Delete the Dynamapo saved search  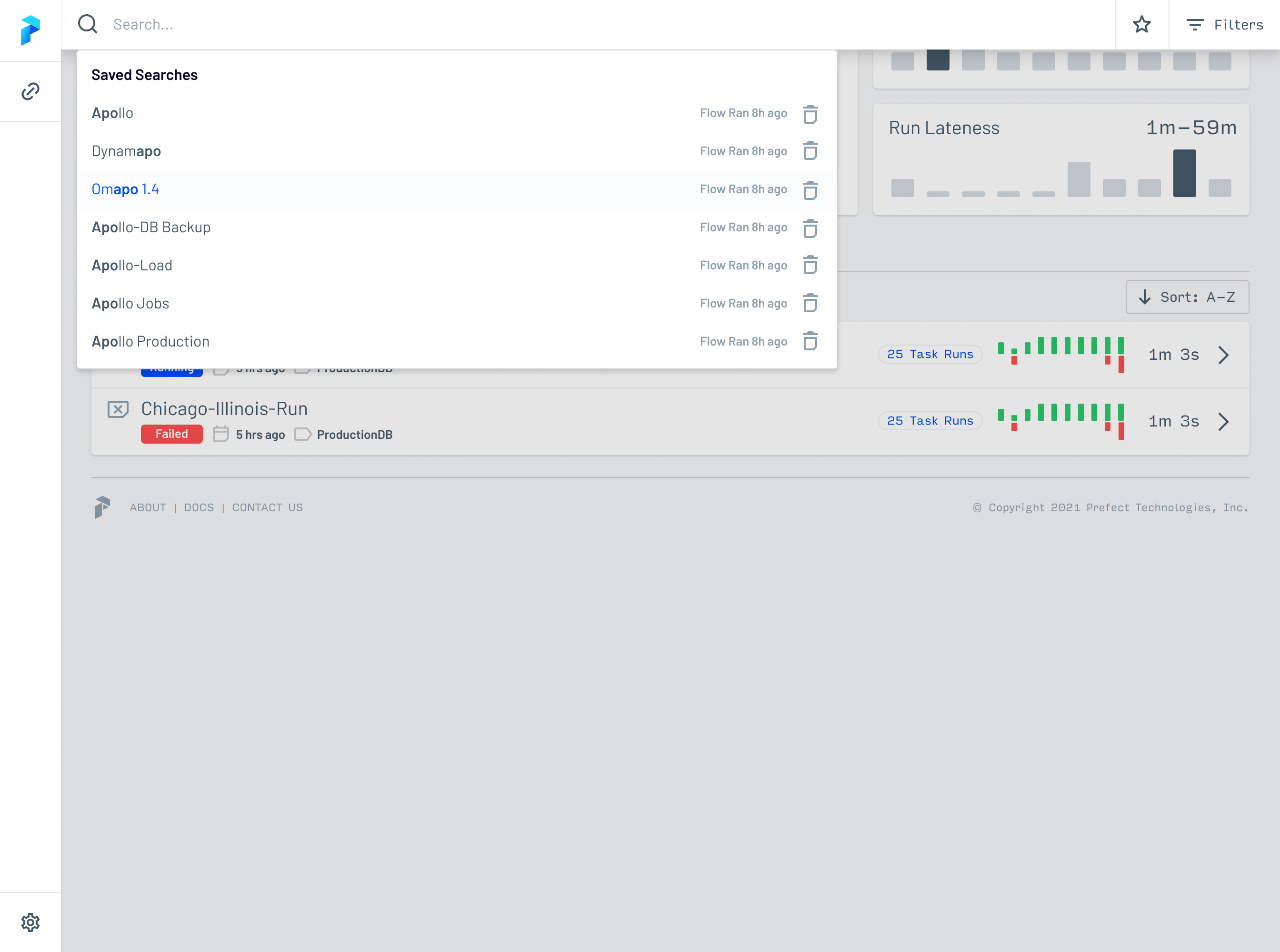(810, 151)
